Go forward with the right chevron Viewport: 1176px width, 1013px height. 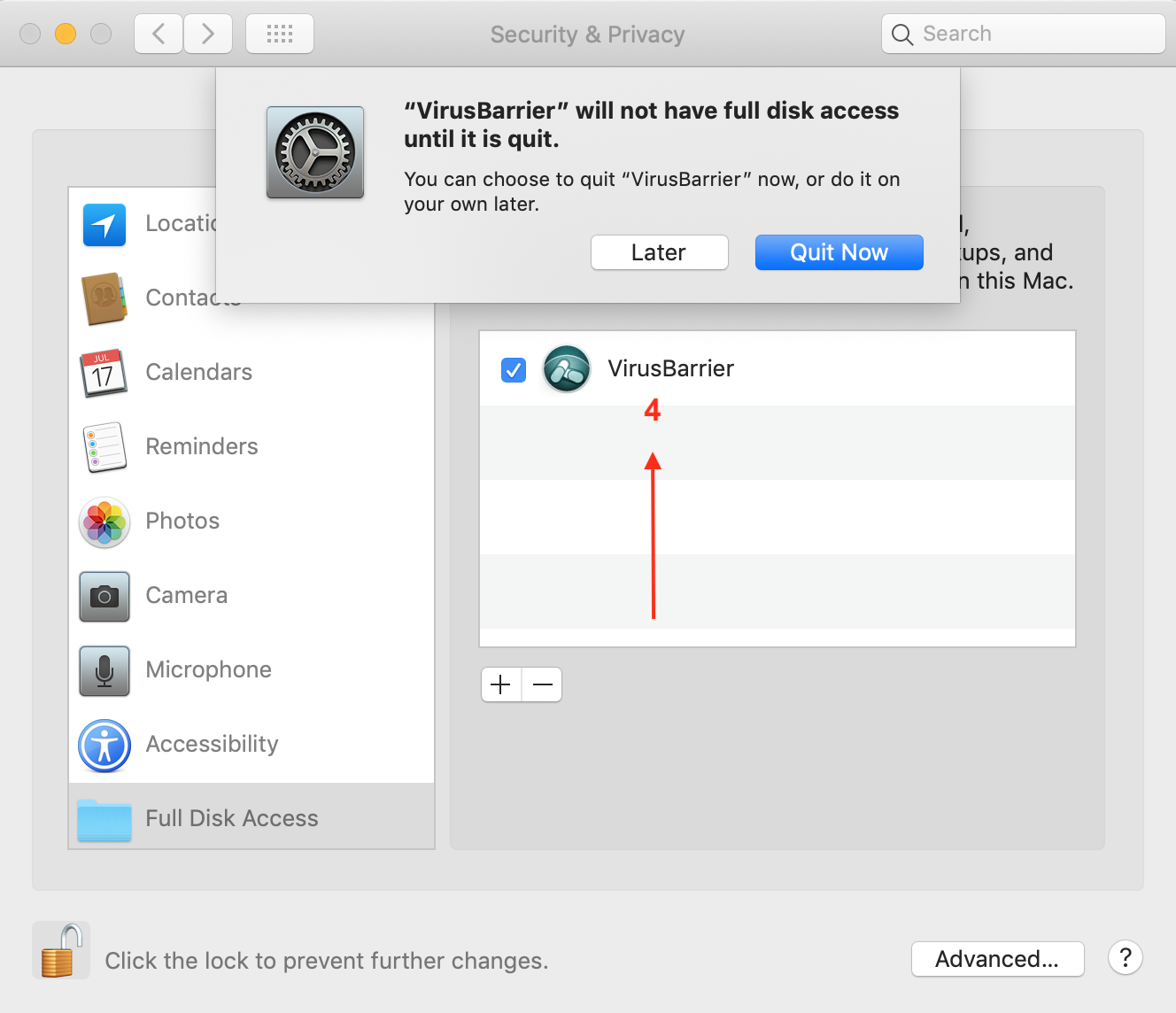click(x=208, y=34)
